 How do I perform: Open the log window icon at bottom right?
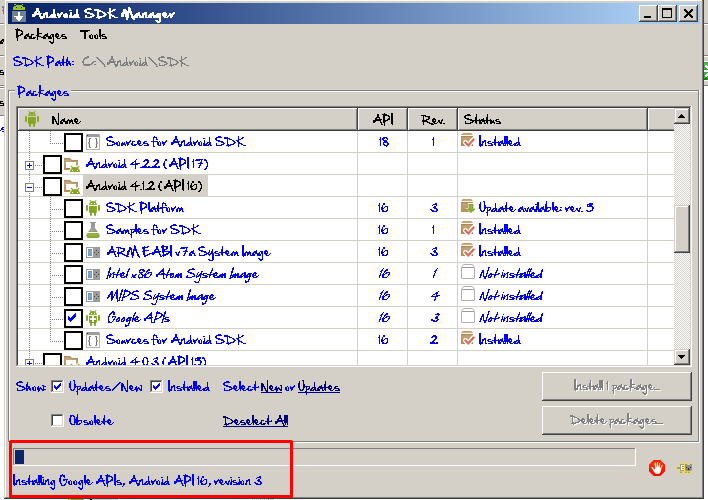[685, 468]
